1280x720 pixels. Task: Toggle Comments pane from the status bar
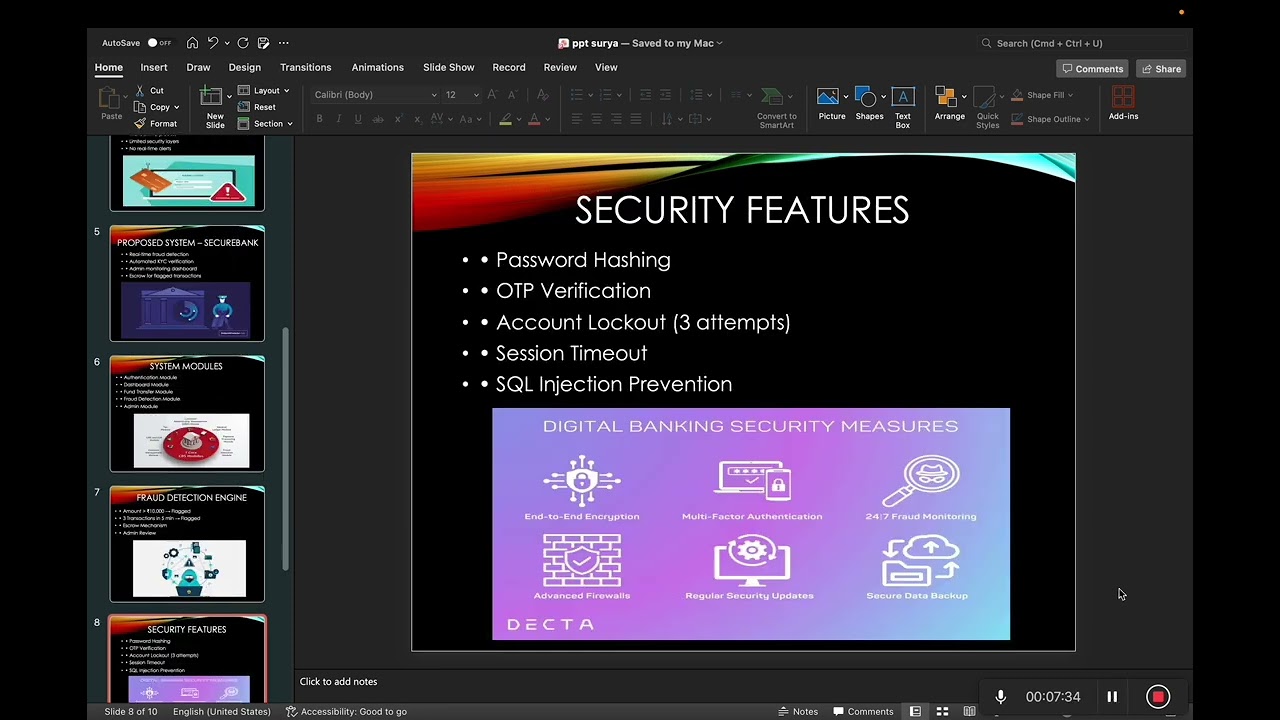863,712
